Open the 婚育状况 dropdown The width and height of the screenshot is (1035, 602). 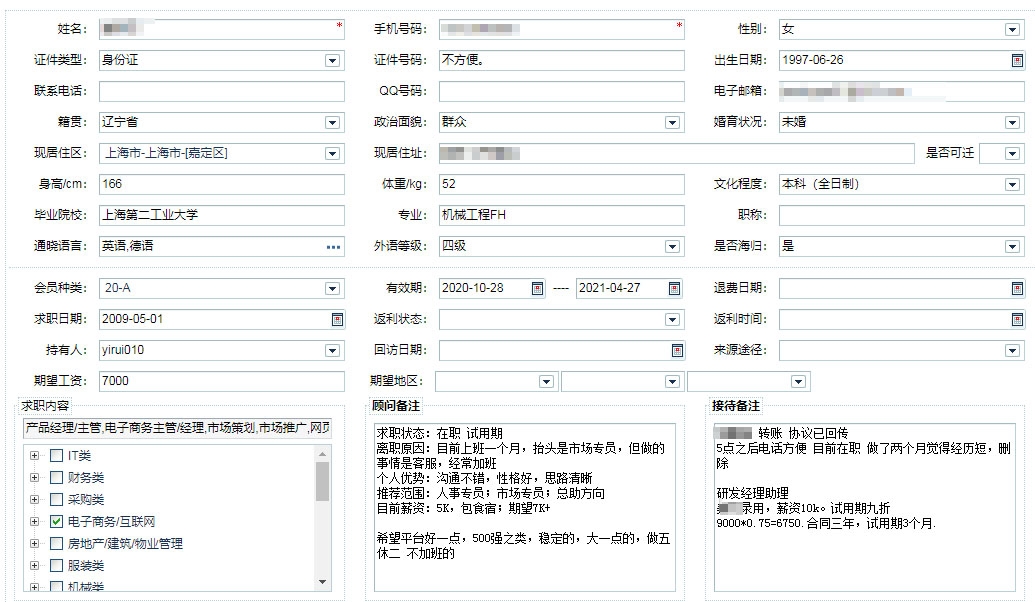click(1012, 123)
